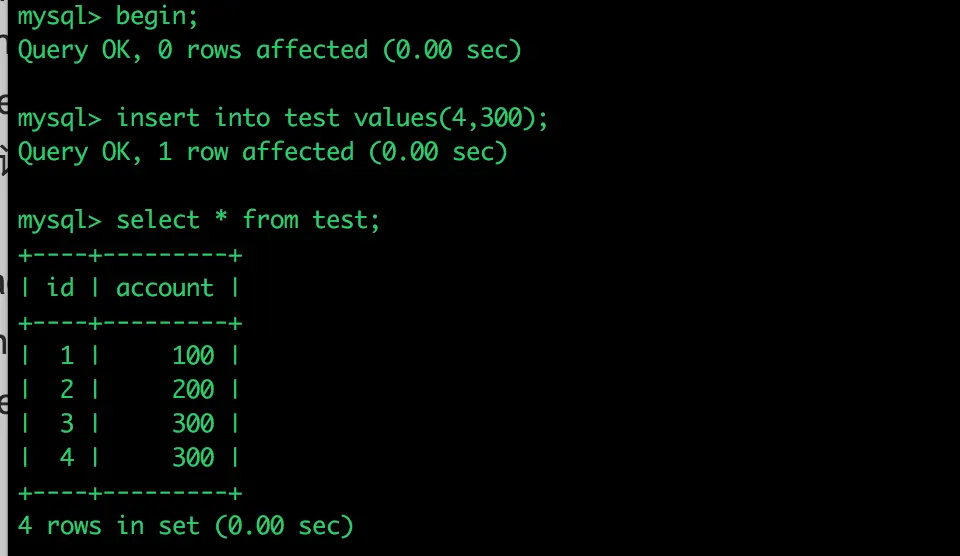This screenshot has width=960, height=556.
Task: Click the account value 100
Action: click(x=193, y=356)
